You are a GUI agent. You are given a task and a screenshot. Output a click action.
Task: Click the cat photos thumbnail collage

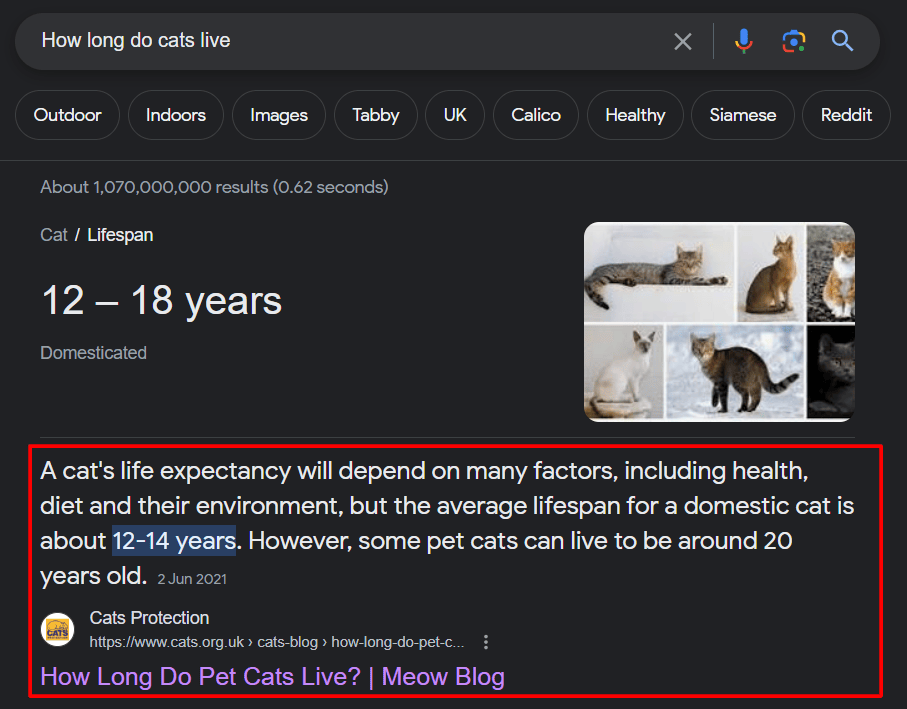point(718,322)
